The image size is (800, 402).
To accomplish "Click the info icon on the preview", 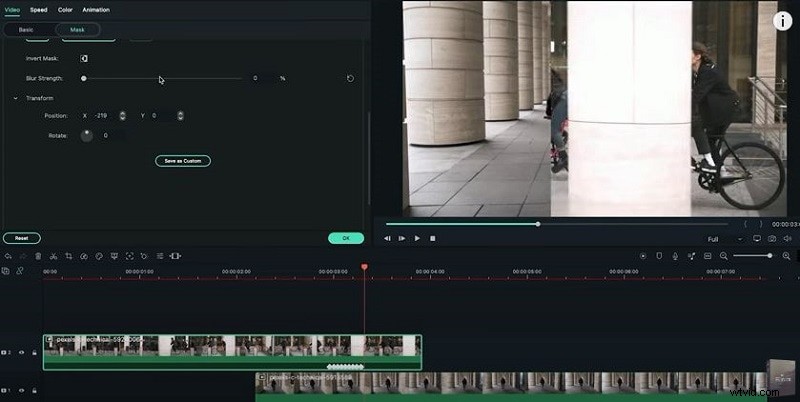I will 783,19.
